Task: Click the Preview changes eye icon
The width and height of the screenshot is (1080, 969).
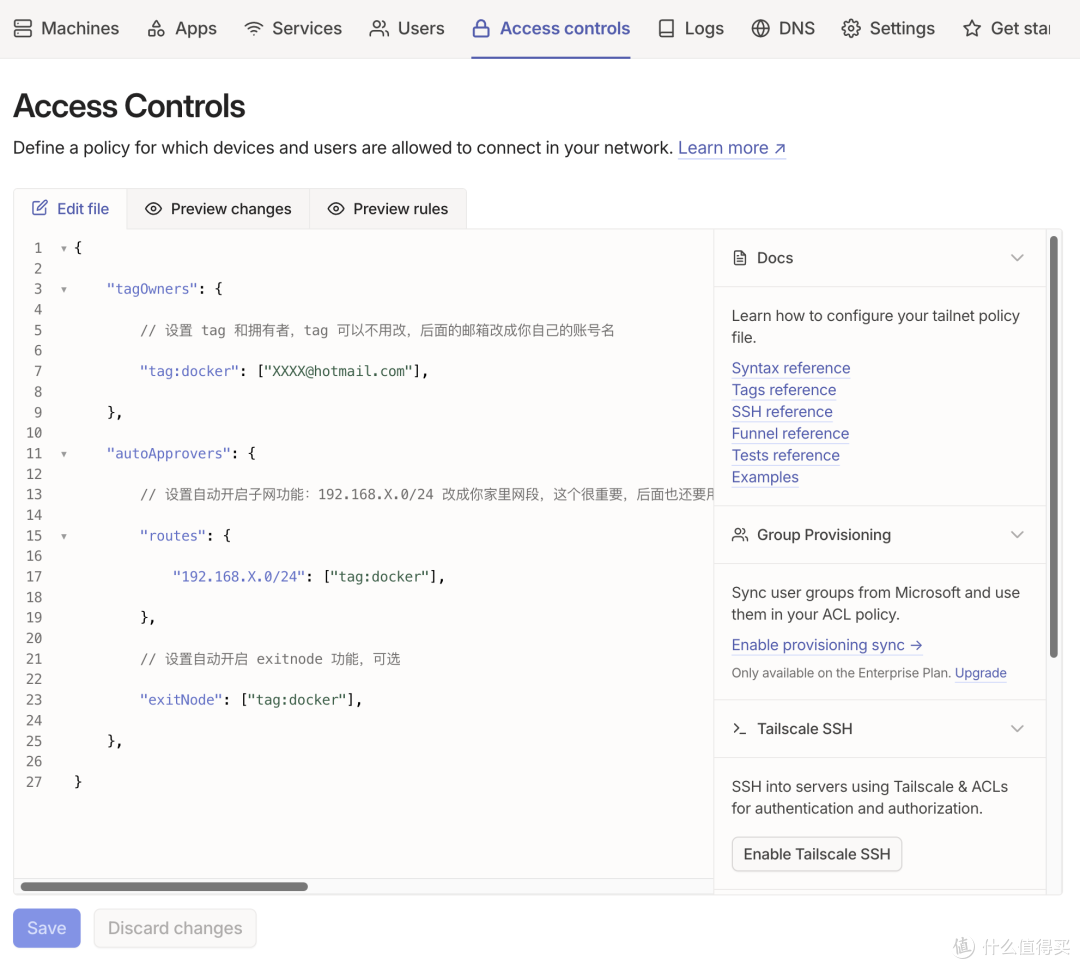Action: (x=154, y=209)
